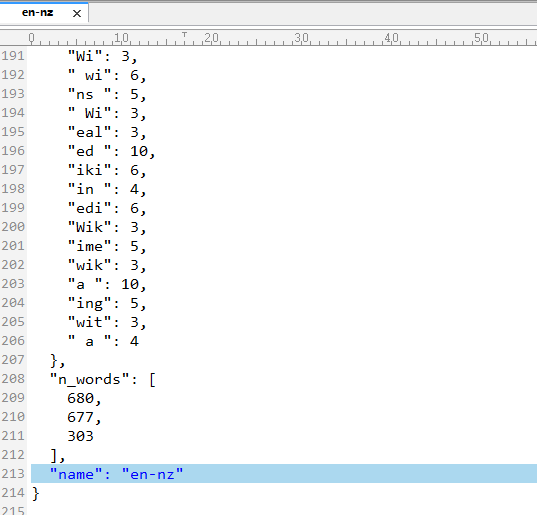Viewport: 537px width, 515px height.
Task: Click the " a ": 4 entry on line 206
Action: pos(103,341)
